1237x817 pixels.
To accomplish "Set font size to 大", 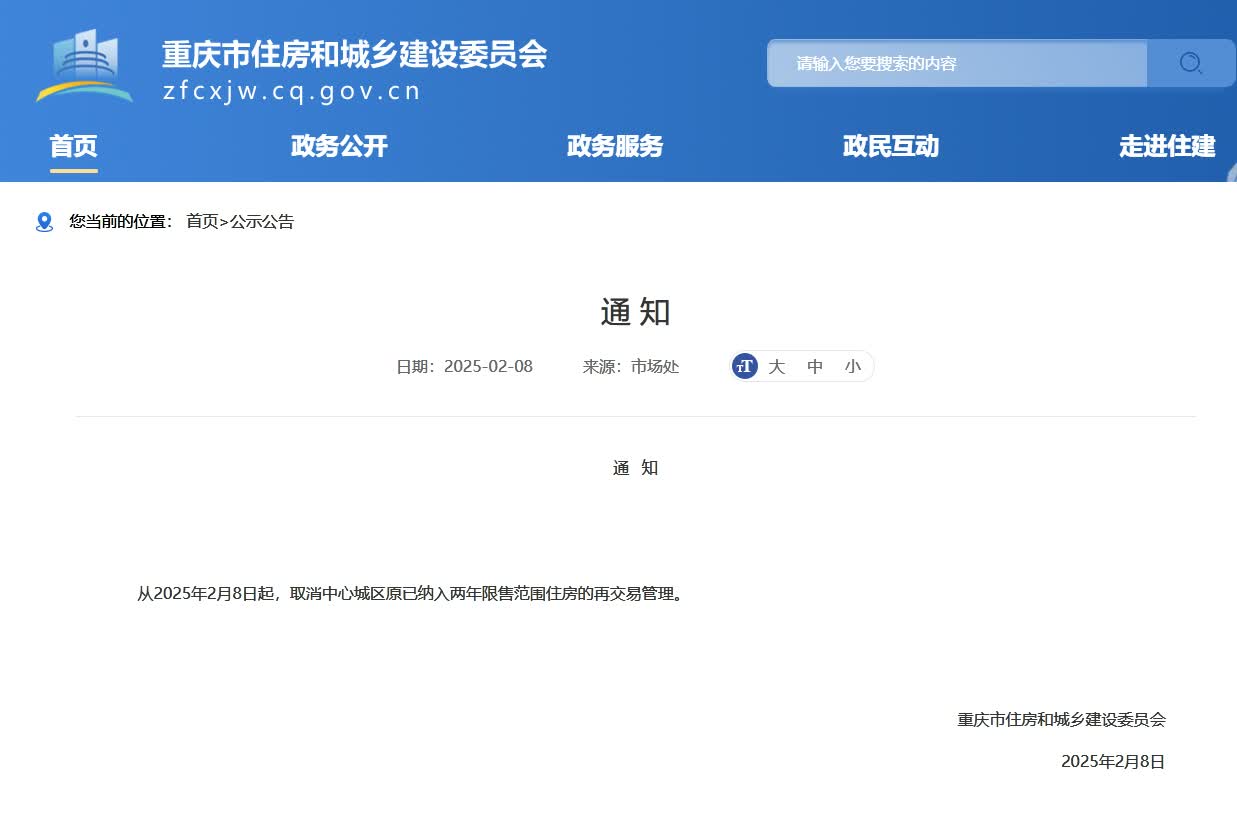I will 776,366.
